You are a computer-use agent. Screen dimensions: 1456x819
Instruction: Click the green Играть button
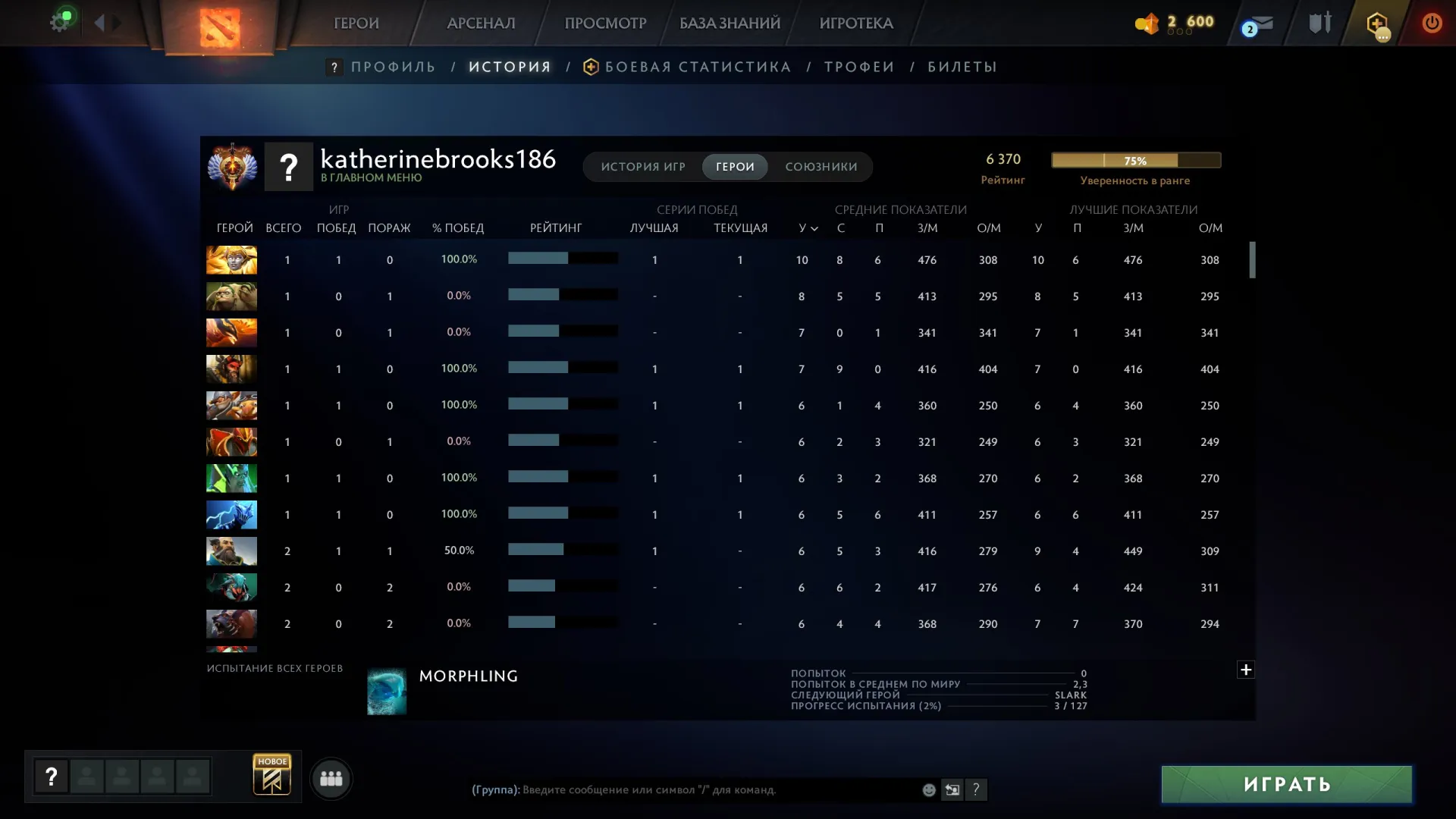1287,784
